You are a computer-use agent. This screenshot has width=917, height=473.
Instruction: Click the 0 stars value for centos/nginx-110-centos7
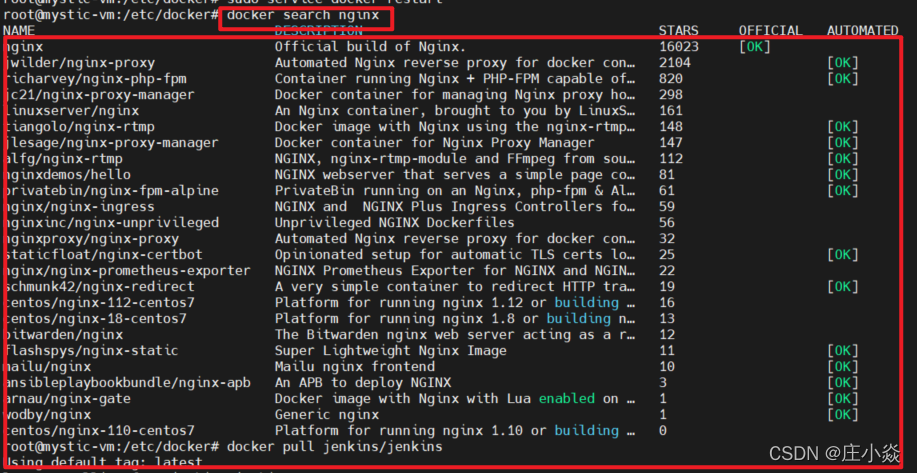(x=663, y=431)
